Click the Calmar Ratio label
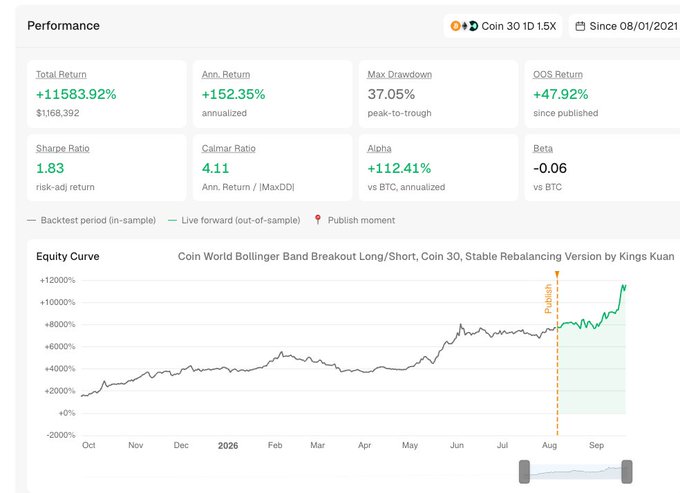 (x=229, y=148)
